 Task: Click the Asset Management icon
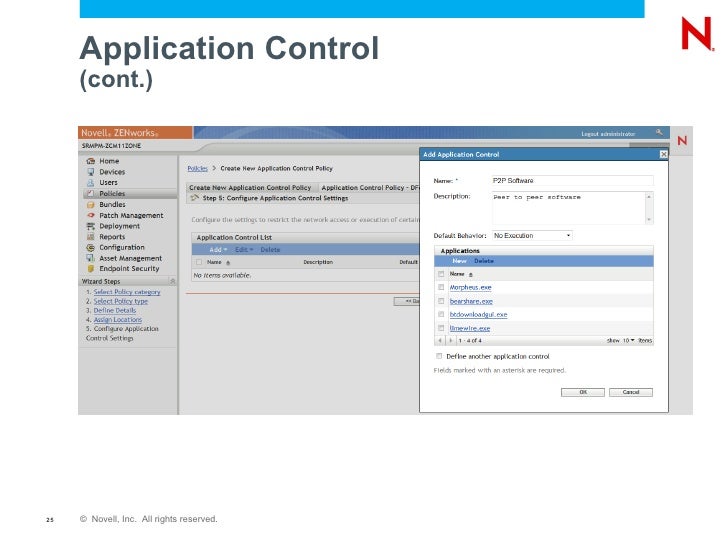[x=91, y=258]
